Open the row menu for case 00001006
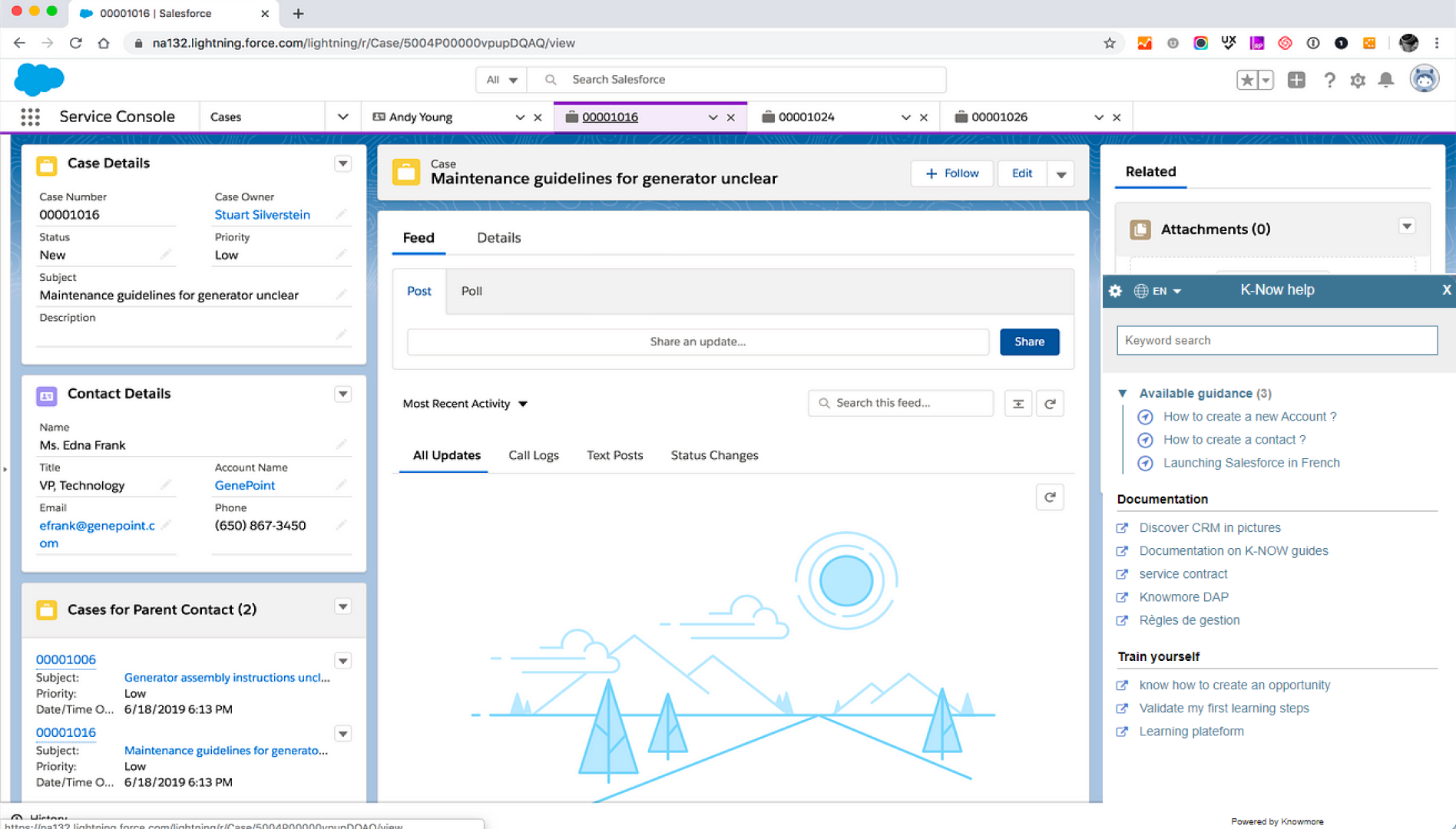The height and width of the screenshot is (829, 1456). click(343, 661)
